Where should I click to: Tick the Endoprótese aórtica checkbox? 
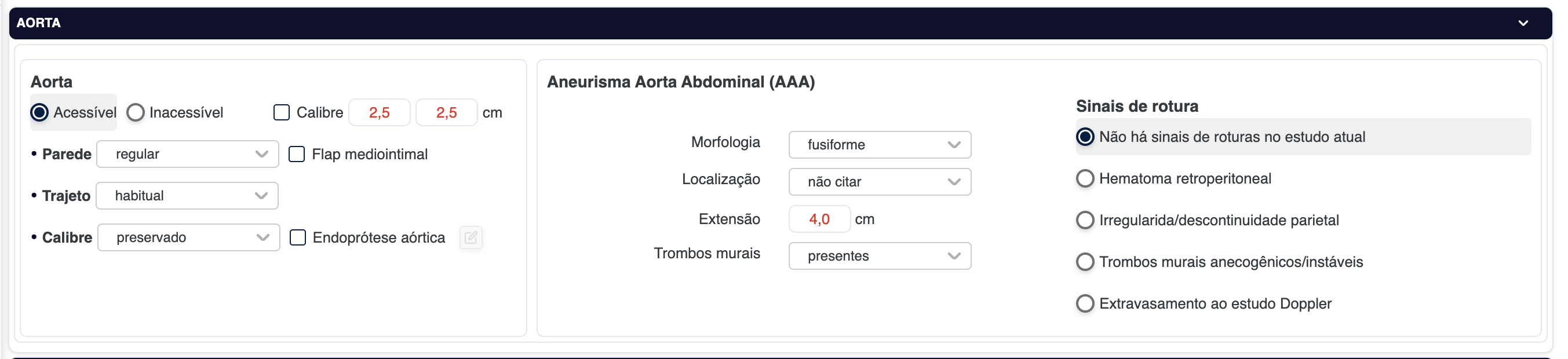(298, 238)
